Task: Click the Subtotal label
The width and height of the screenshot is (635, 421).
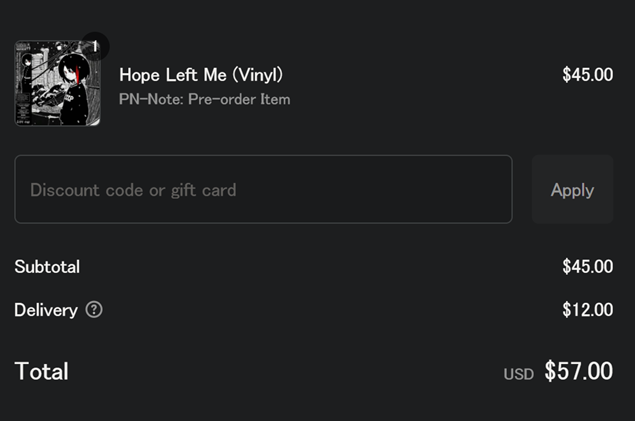Action: click(x=47, y=267)
